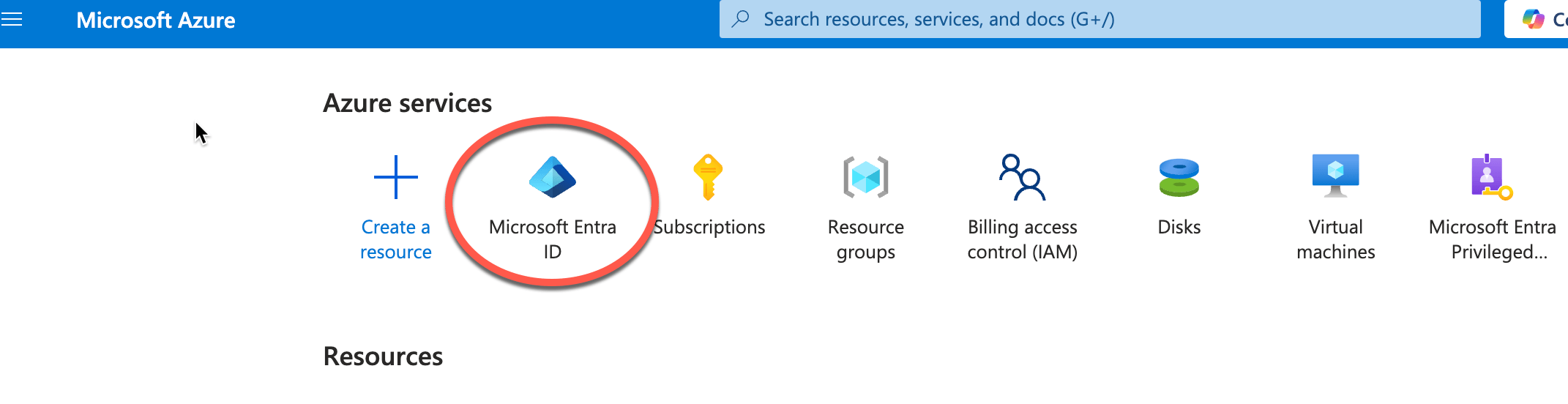Open the Virtual machines monitor icon
Screen dimensions: 1568x404
1336,176
